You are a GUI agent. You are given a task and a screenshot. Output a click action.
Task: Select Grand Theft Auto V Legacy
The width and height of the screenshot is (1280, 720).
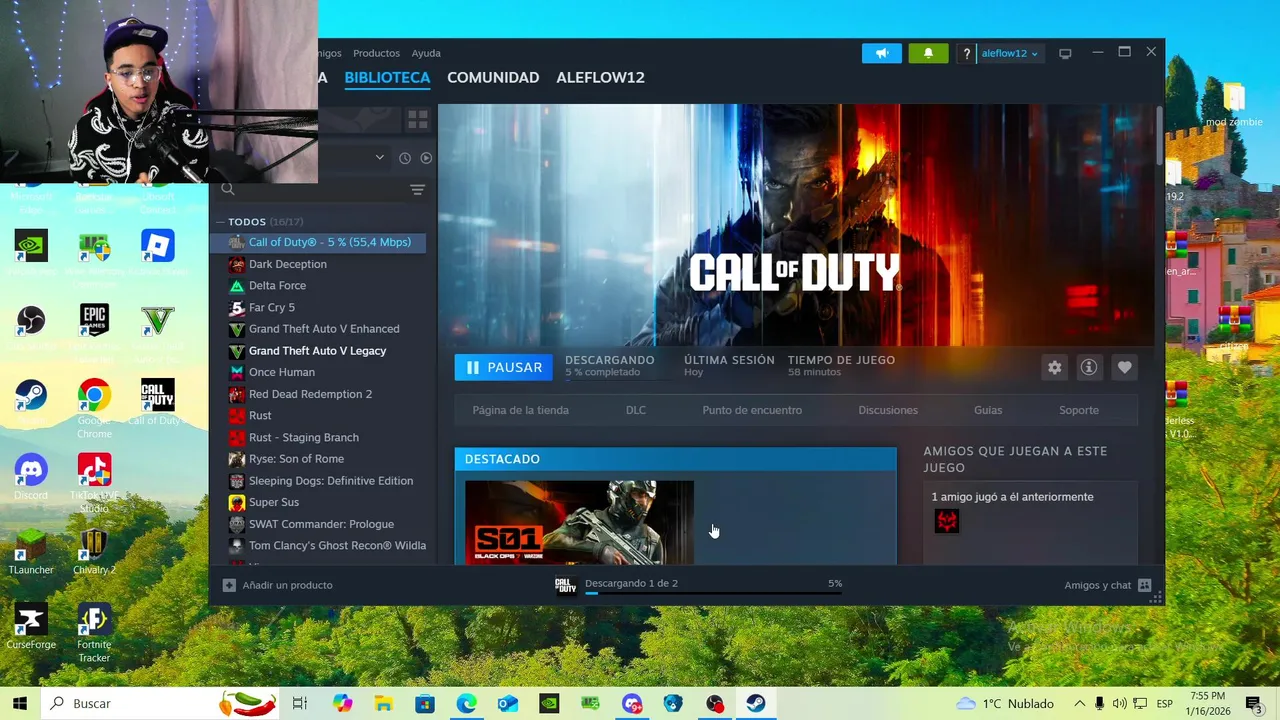pyautogui.click(x=318, y=351)
